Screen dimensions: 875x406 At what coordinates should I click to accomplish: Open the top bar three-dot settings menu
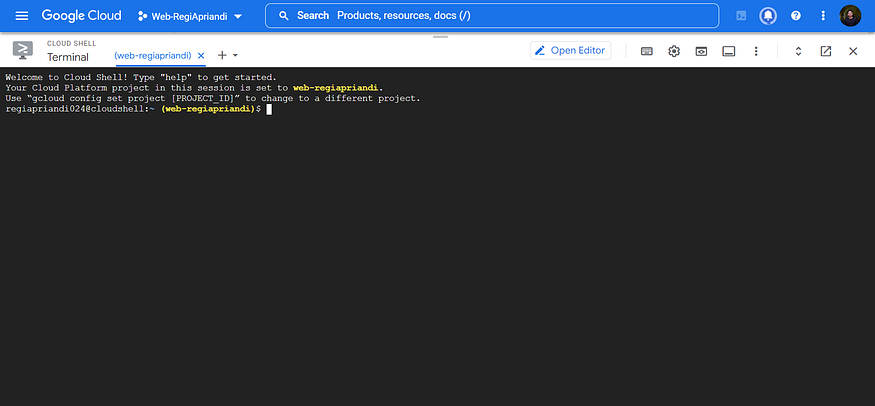point(823,16)
